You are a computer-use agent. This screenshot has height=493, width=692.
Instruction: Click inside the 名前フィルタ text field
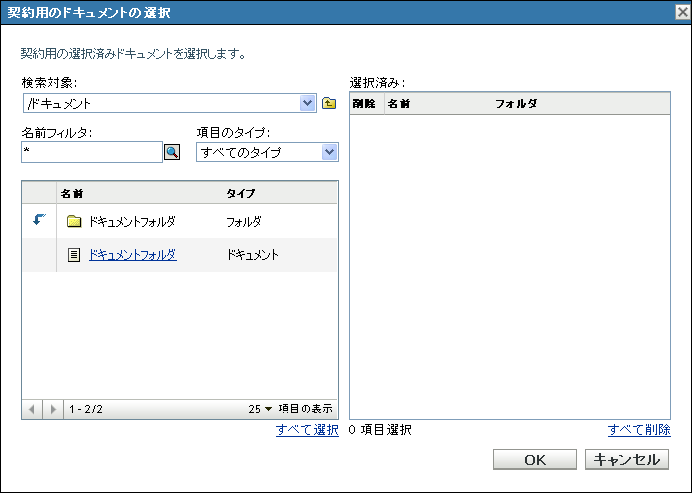tap(92, 152)
